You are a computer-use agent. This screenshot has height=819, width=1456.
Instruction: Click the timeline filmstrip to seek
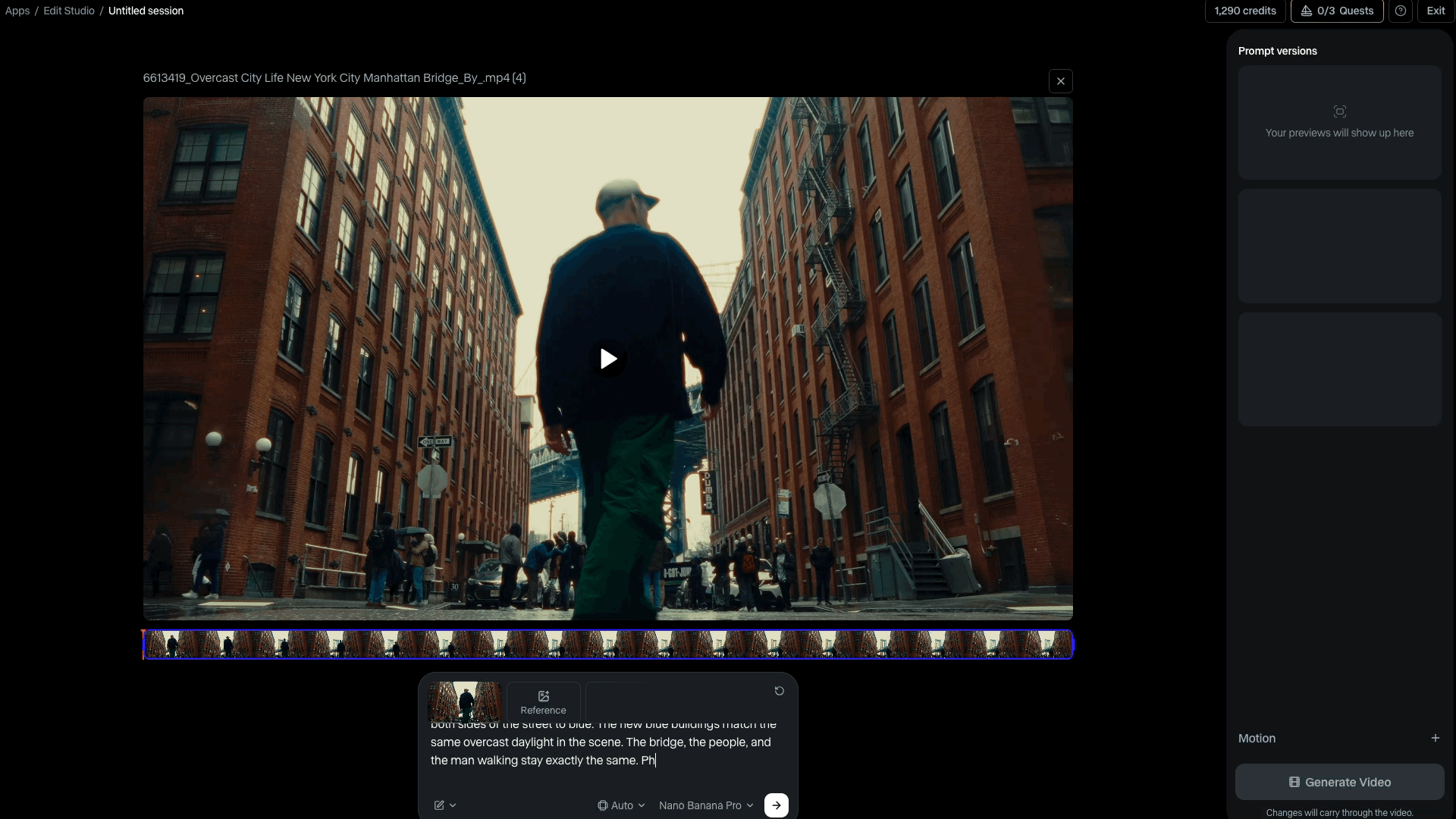(607, 645)
